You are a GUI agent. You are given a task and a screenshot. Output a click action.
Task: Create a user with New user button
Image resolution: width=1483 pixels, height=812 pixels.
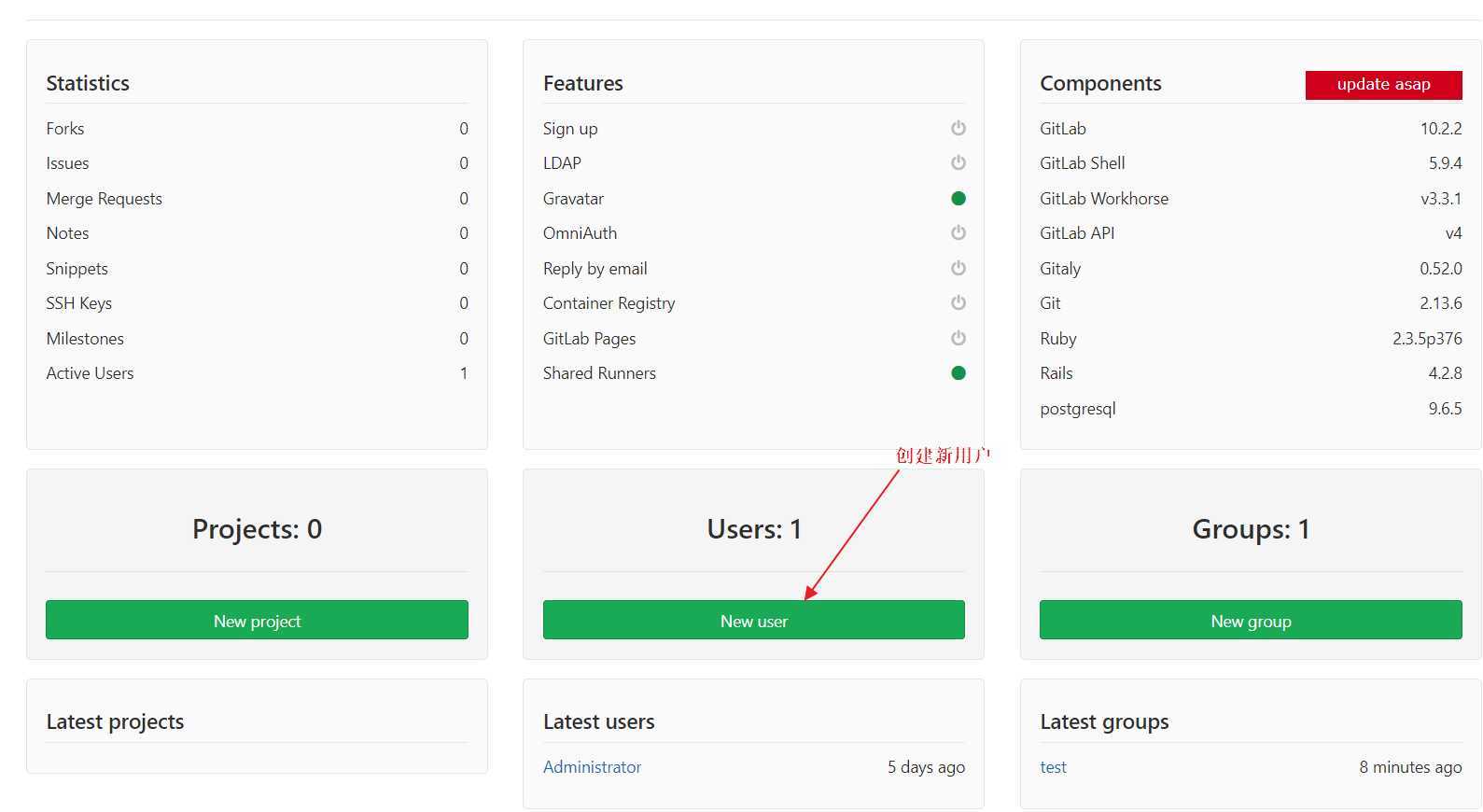click(753, 620)
